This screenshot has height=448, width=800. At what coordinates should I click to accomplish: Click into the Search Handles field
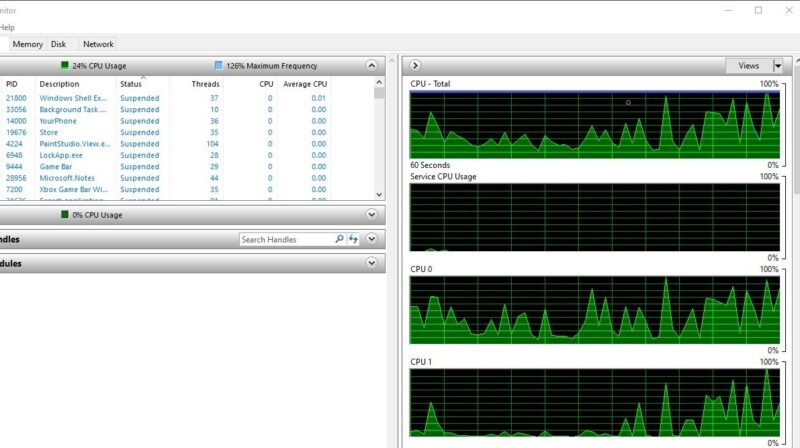286,239
